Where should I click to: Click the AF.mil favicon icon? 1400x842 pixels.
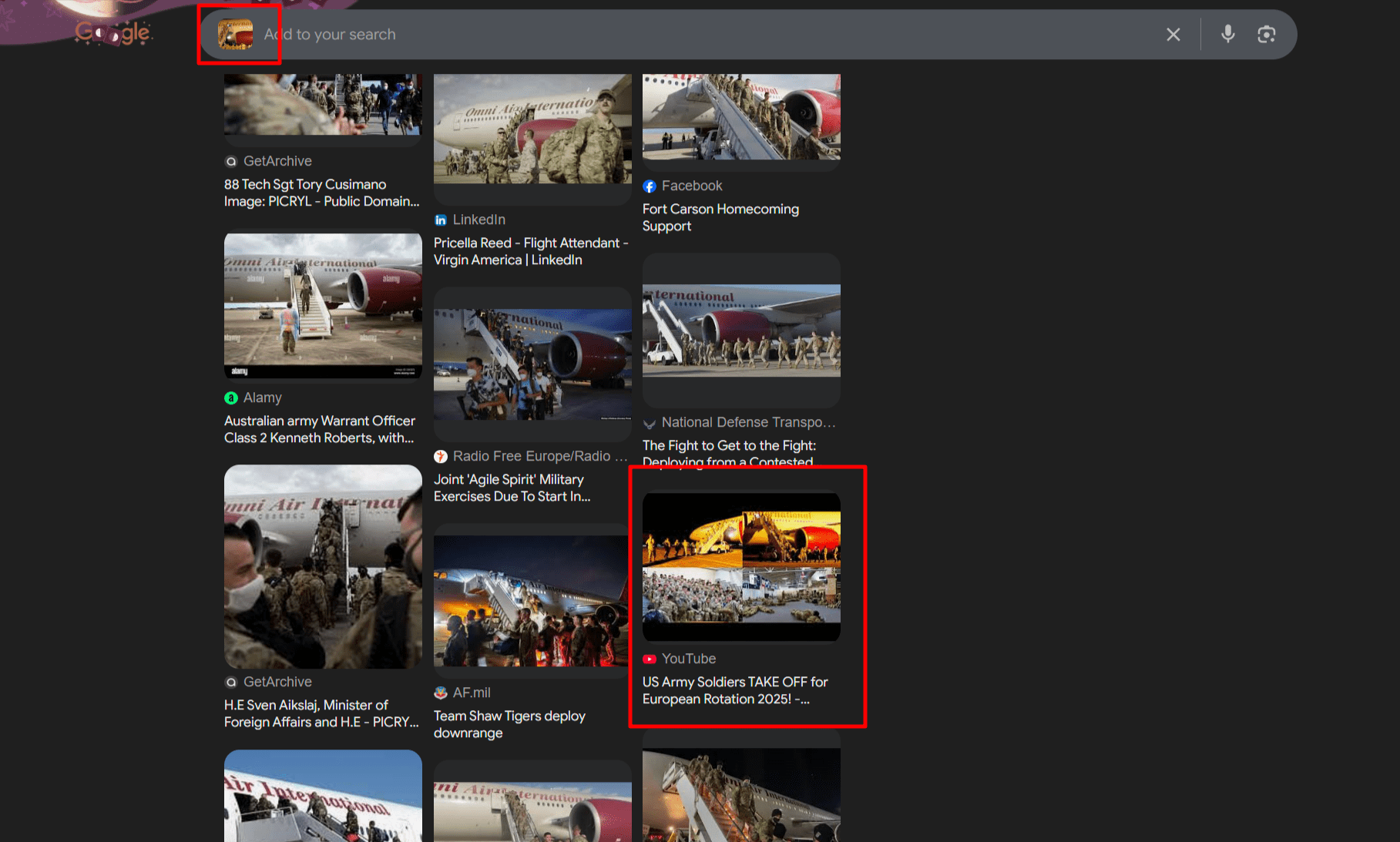click(440, 693)
